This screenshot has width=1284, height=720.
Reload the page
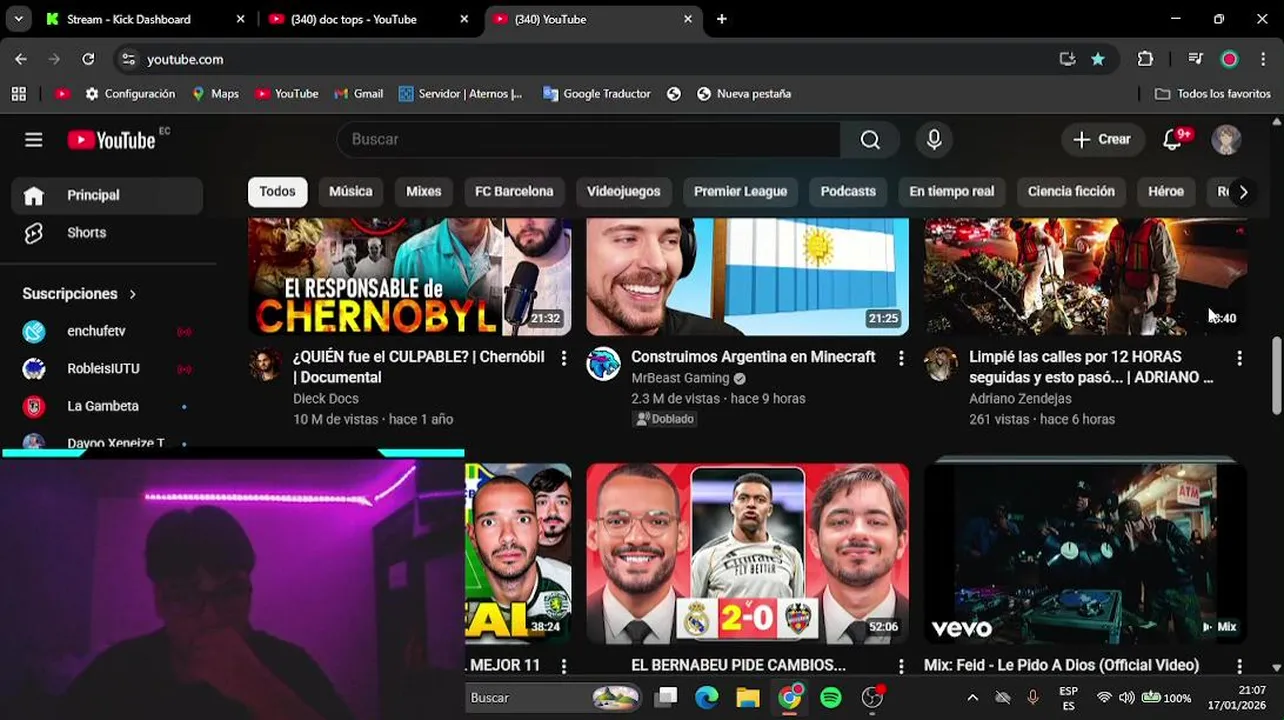88,59
